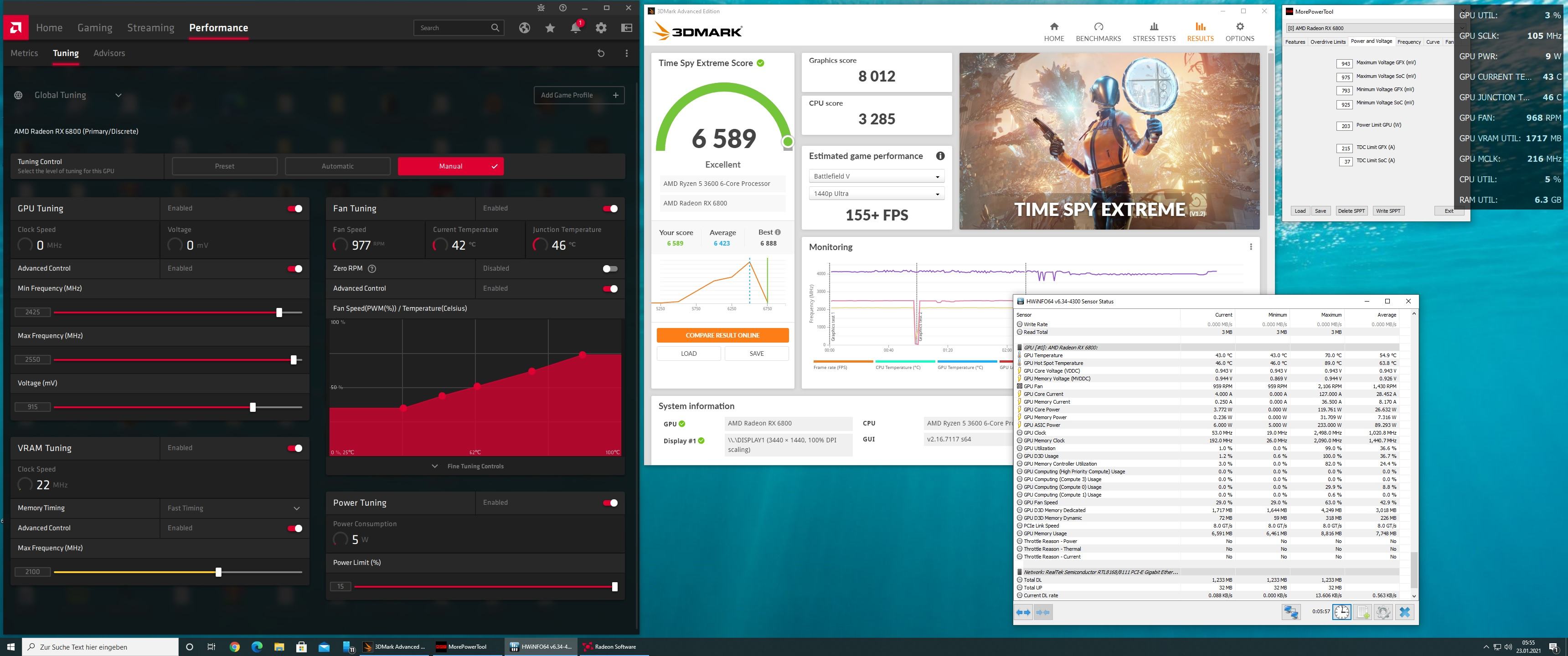Click the reset tuning arrow icon

(x=601, y=54)
